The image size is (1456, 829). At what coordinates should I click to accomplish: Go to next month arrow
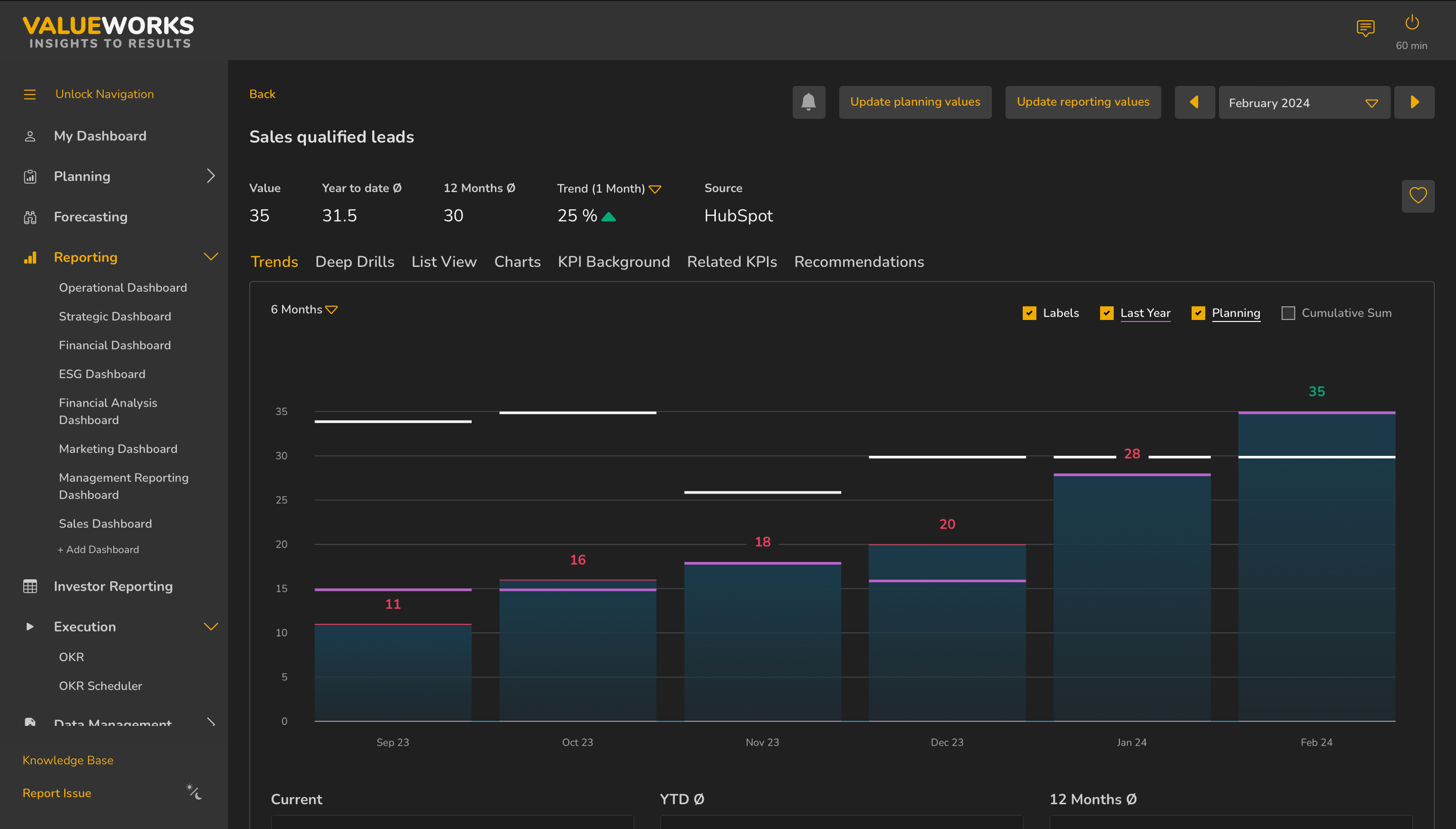pyautogui.click(x=1414, y=103)
